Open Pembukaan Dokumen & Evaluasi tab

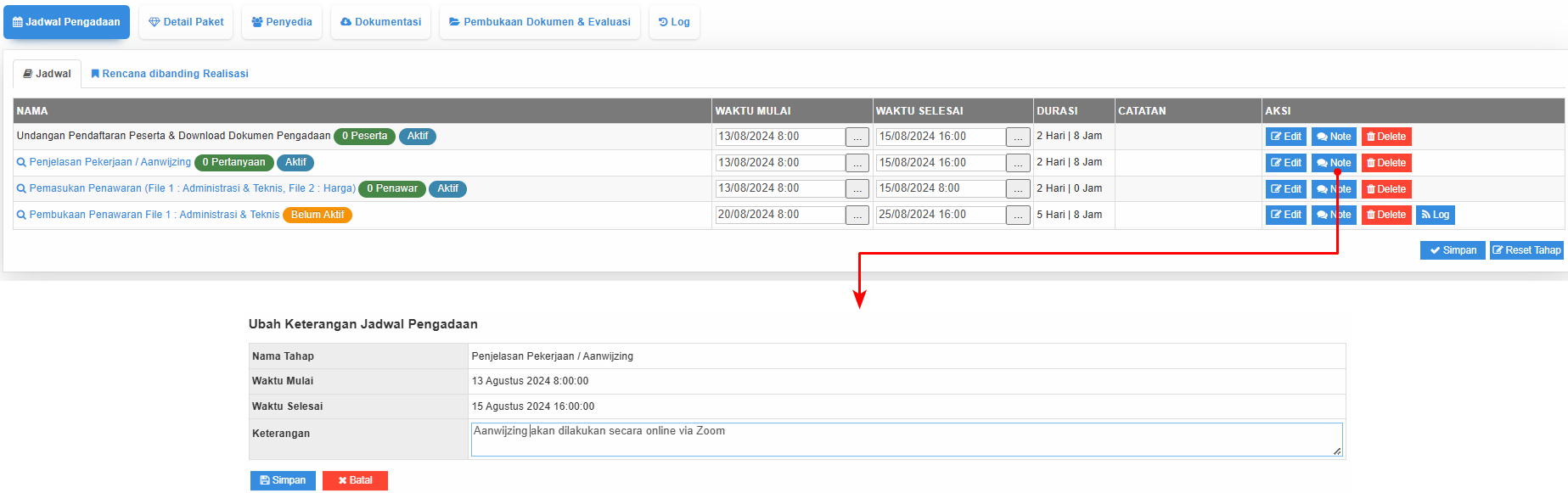click(x=539, y=22)
